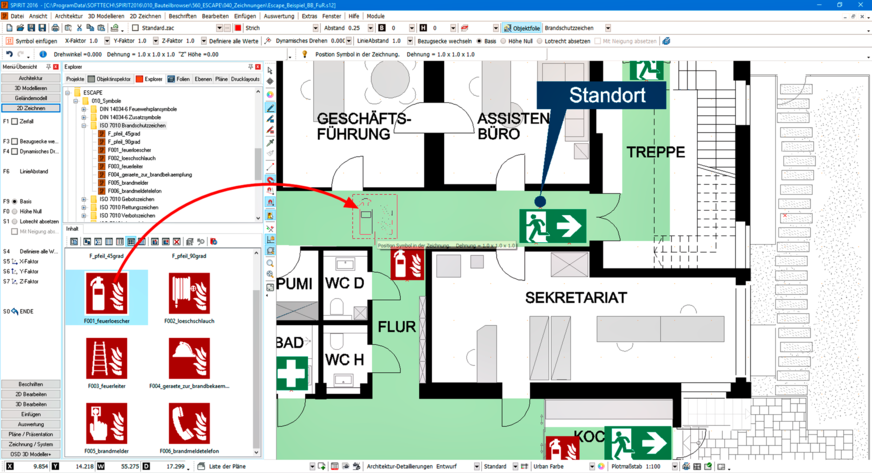The width and height of the screenshot is (872, 473).
Task: Click the magnifier zoom tool in vertical toolbar
Action: (x=270, y=263)
